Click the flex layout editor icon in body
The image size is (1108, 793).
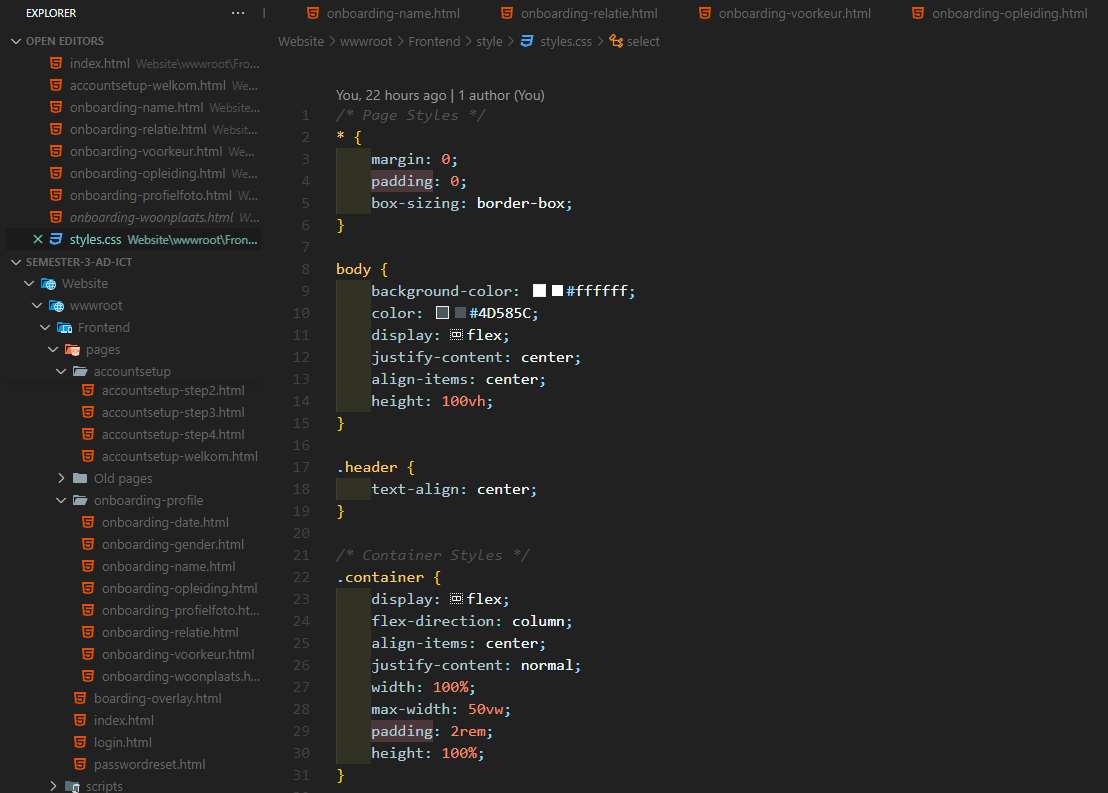pos(456,335)
